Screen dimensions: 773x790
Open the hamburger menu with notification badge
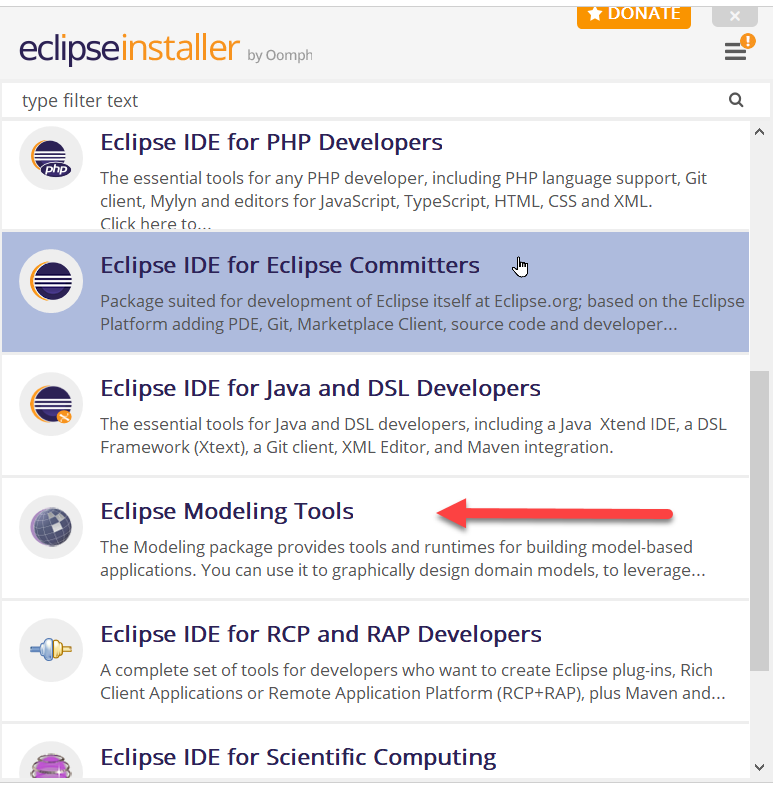[x=739, y=49]
